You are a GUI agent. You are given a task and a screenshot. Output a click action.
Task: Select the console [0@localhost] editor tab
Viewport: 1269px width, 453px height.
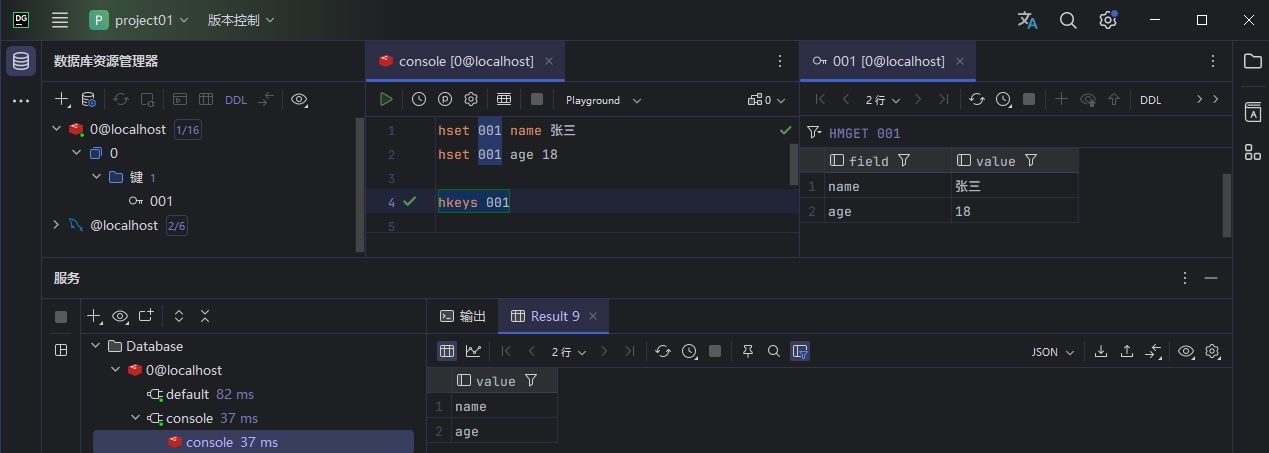465,61
